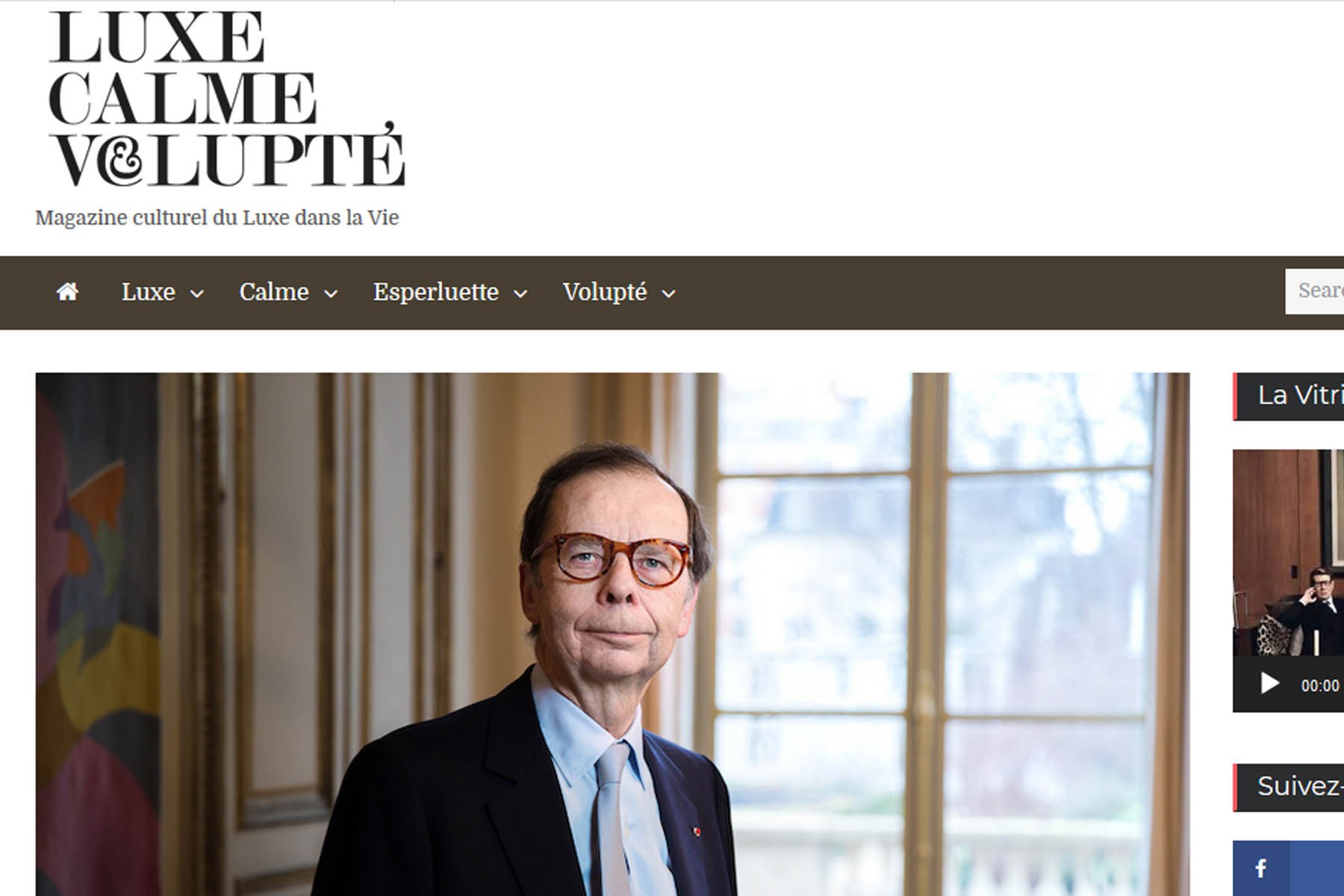Expand the Volupté menu chevron
This screenshot has height=896, width=1344.
click(x=669, y=293)
